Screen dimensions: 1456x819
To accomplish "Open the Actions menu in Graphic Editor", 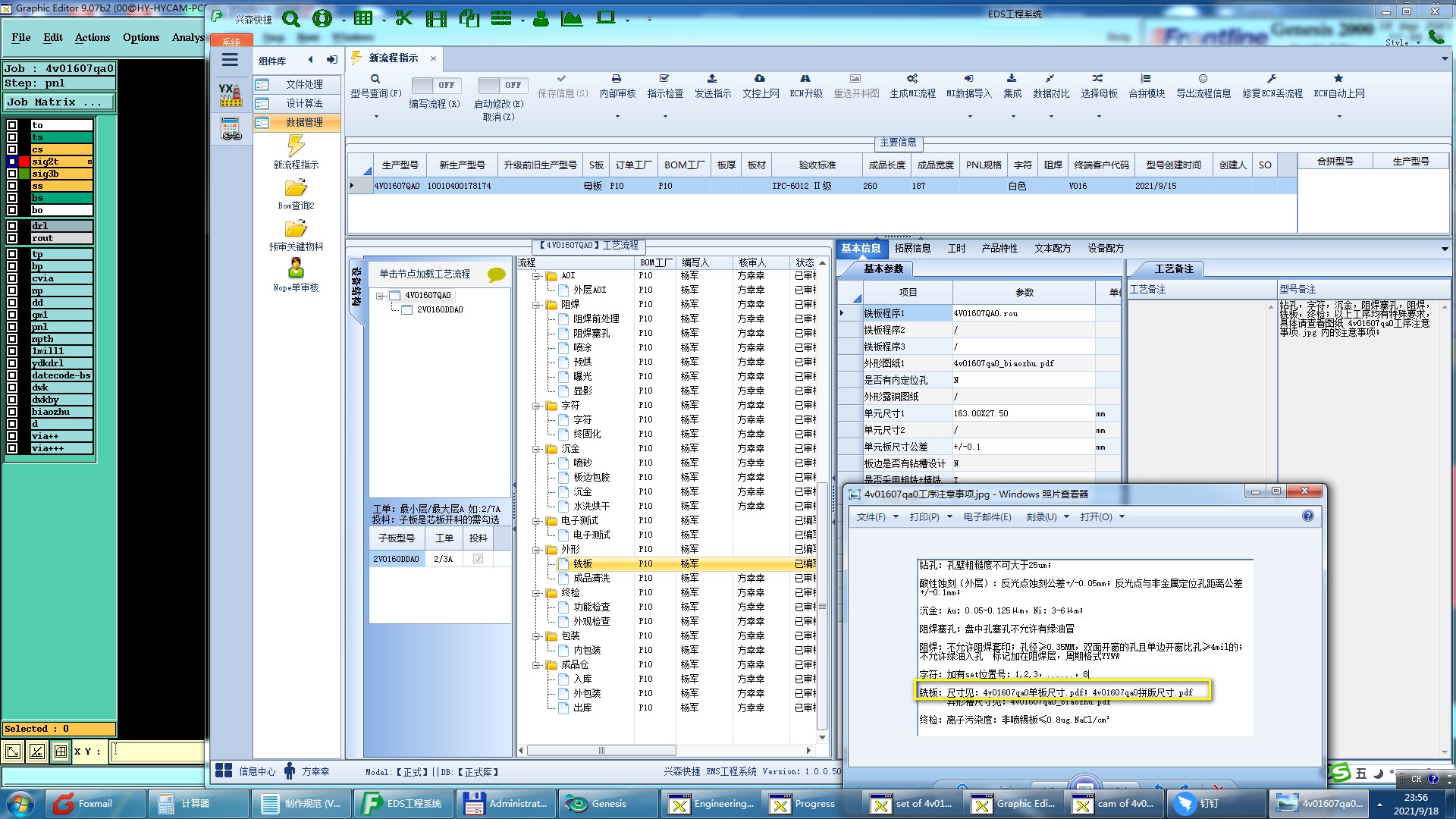I will pos(92,37).
